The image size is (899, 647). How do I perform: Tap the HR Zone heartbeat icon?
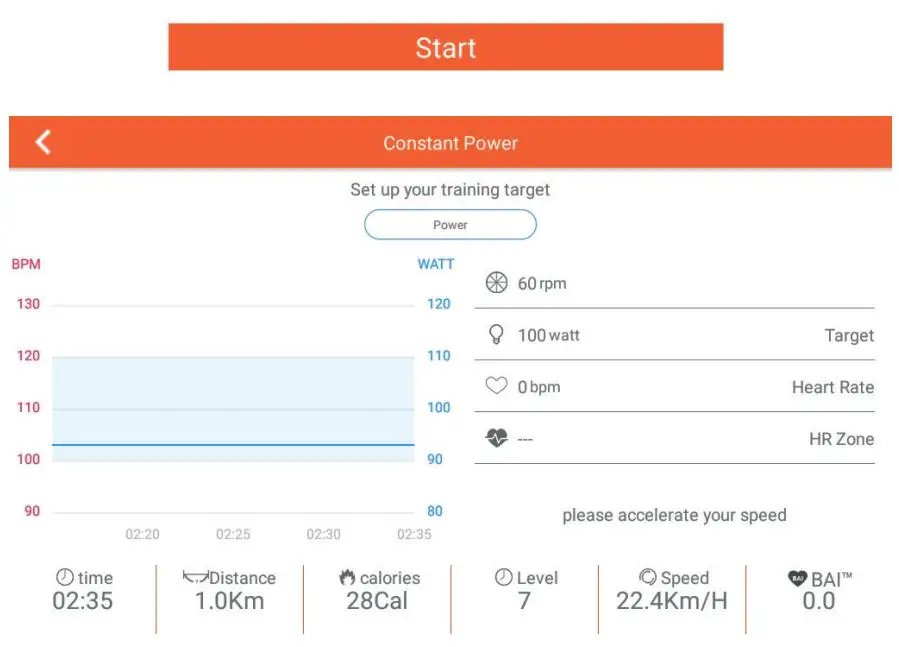pyautogui.click(x=496, y=439)
